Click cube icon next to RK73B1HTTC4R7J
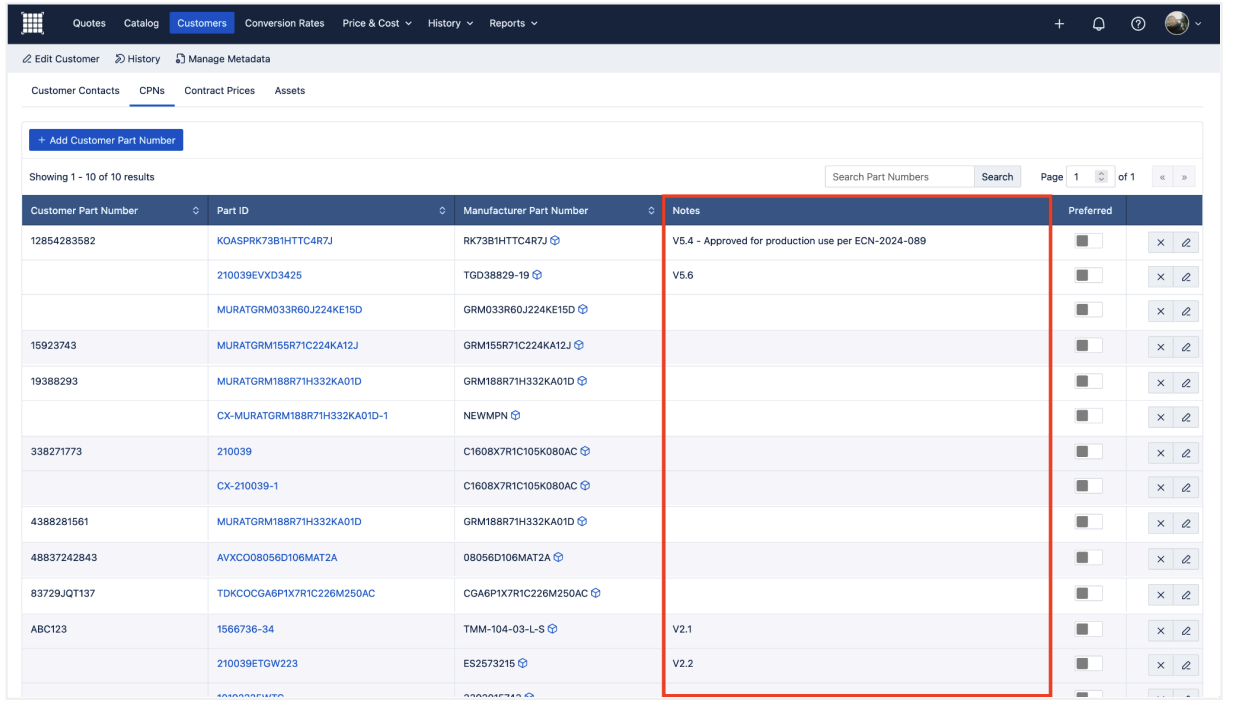 tap(555, 240)
